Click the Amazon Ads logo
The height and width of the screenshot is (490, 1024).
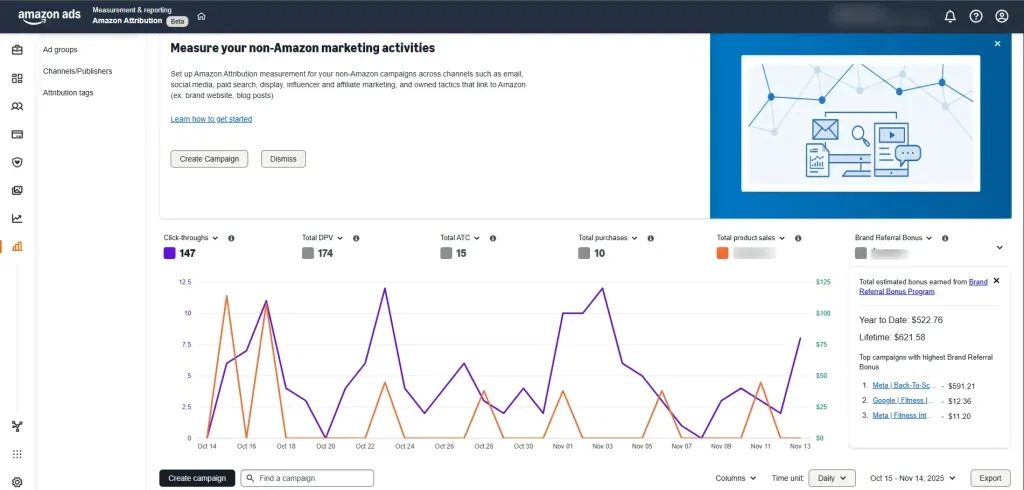tap(49, 16)
